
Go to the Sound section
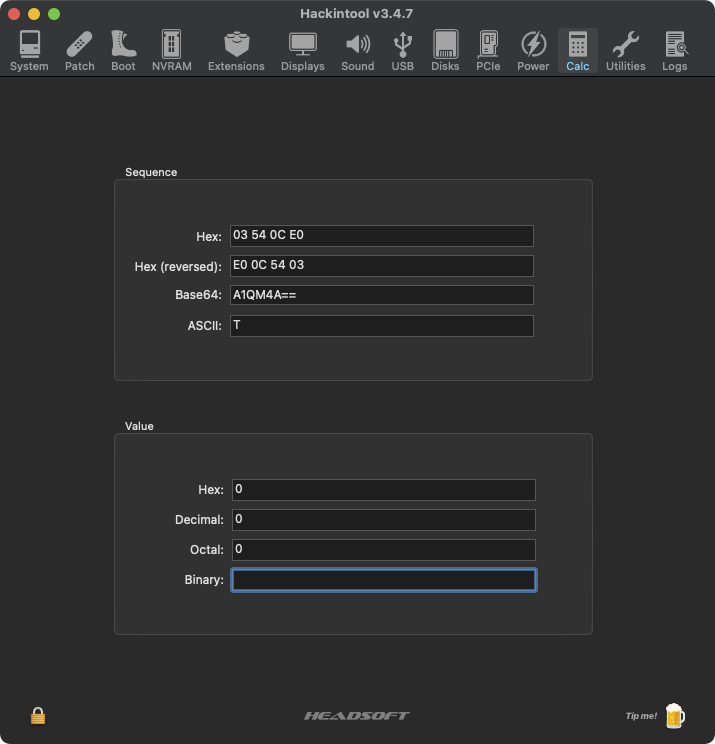pyautogui.click(x=358, y=51)
